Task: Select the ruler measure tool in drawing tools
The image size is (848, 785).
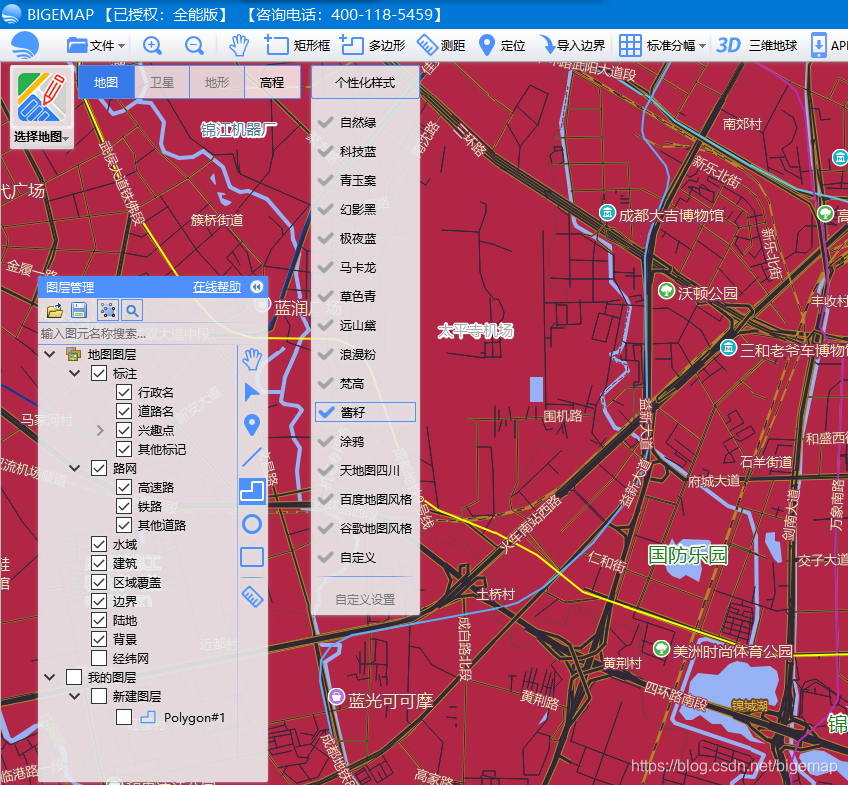Action: [252, 597]
